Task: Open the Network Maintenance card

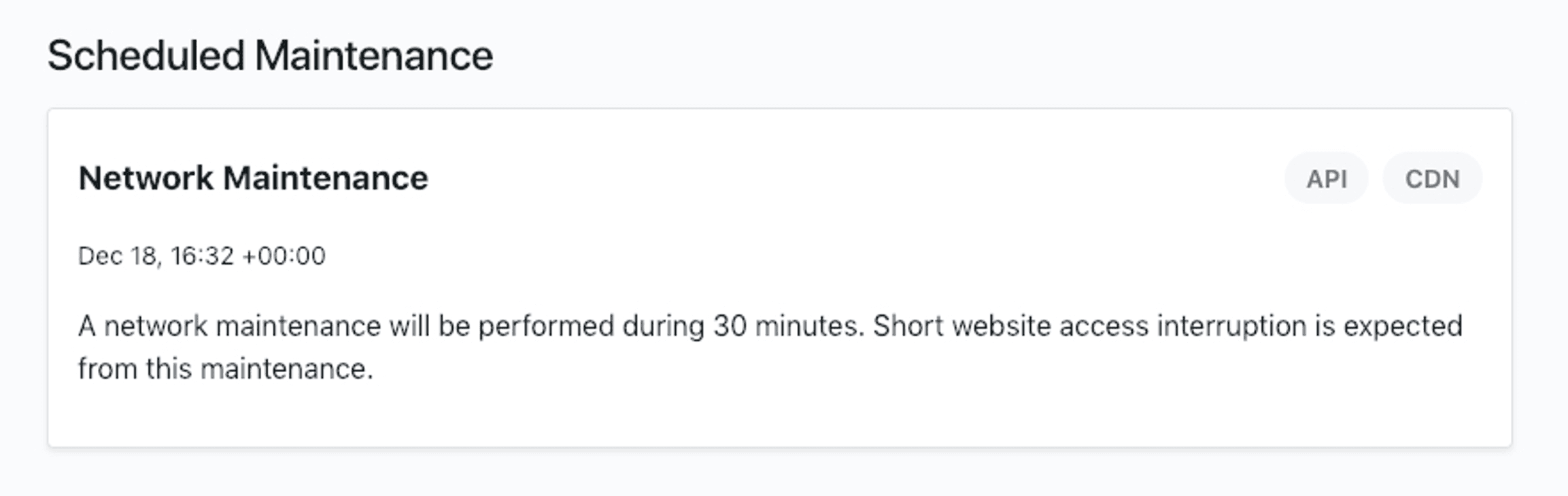Action: tap(782, 279)
